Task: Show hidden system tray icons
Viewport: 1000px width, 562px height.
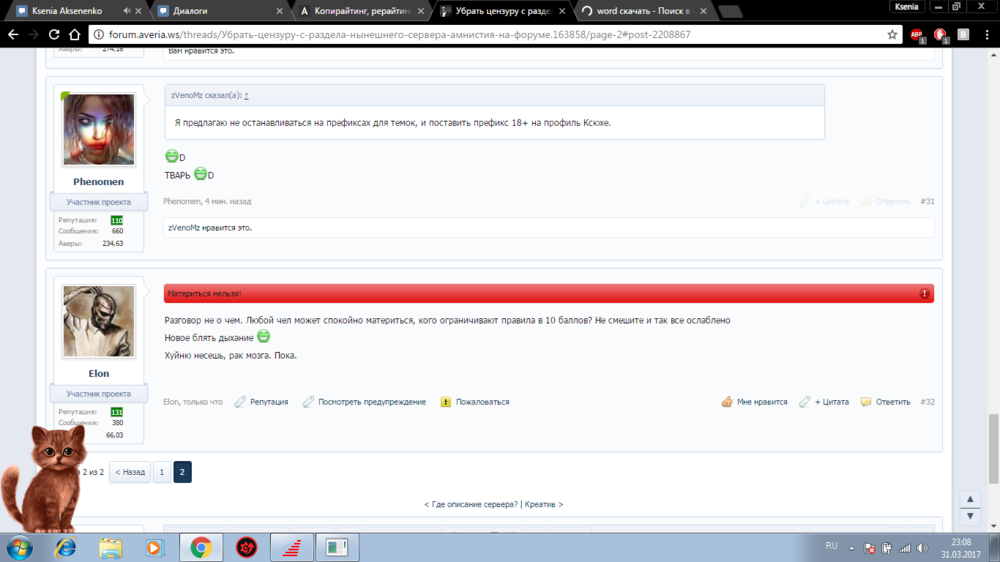Action: 851,547
